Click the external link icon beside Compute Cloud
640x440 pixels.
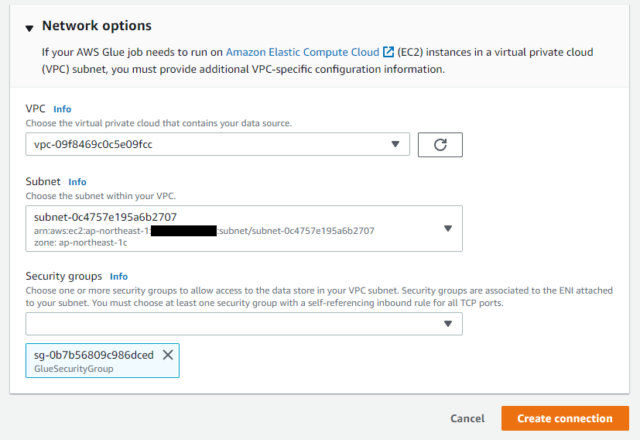[388, 52]
